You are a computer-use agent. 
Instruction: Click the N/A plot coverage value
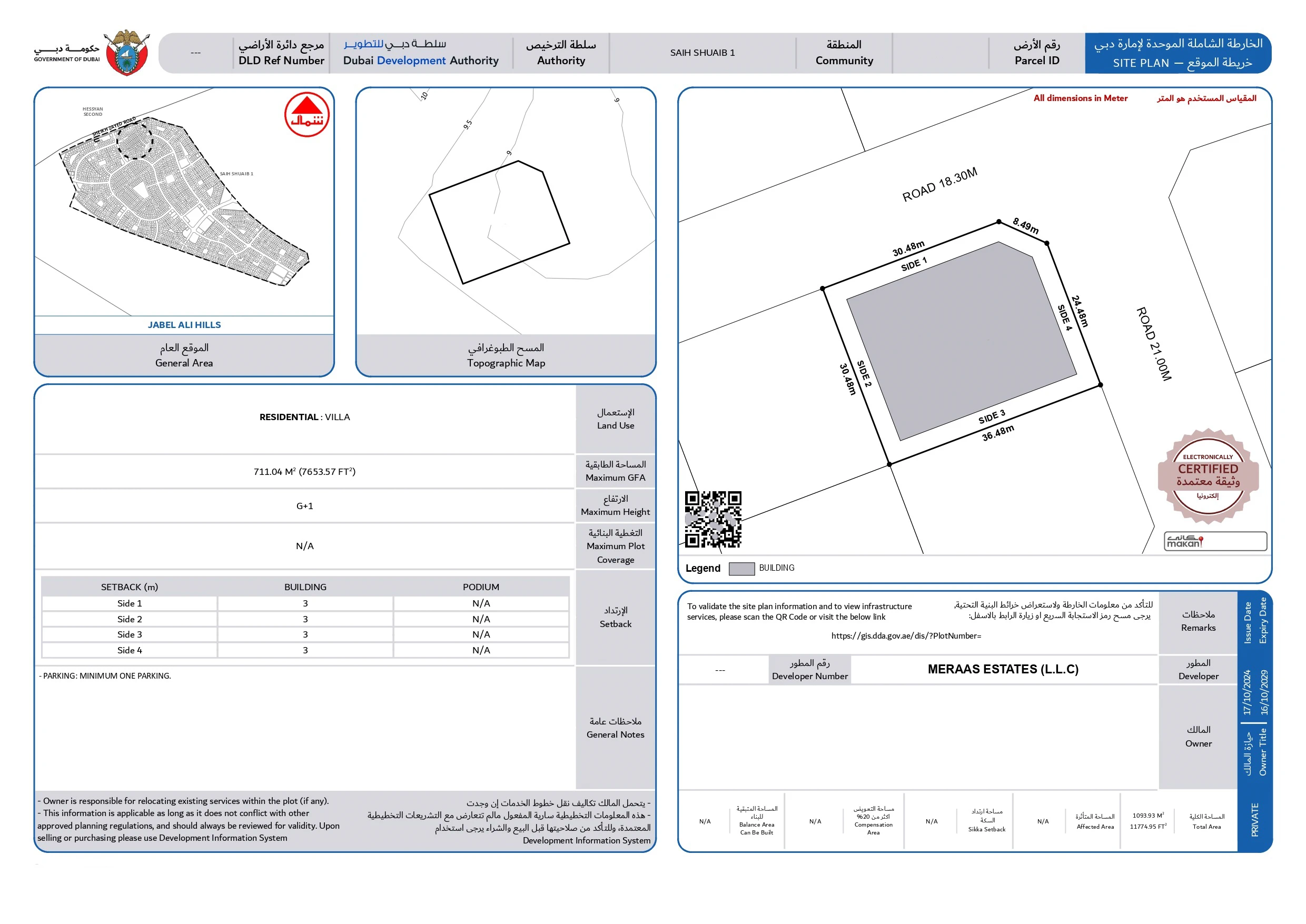point(304,546)
